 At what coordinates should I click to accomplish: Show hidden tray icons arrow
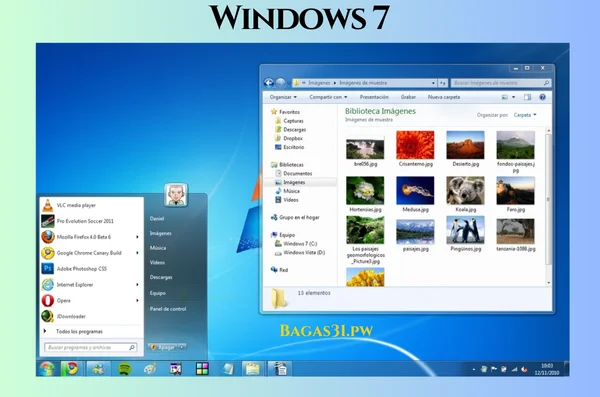click(474, 370)
